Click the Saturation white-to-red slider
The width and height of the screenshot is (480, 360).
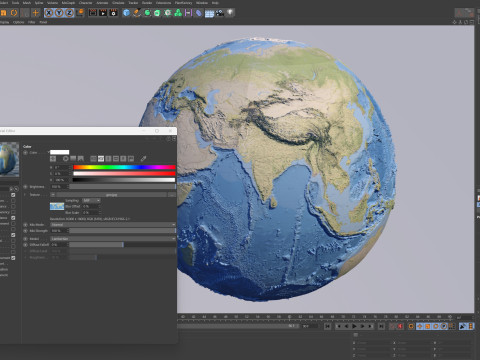pos(124,173)
